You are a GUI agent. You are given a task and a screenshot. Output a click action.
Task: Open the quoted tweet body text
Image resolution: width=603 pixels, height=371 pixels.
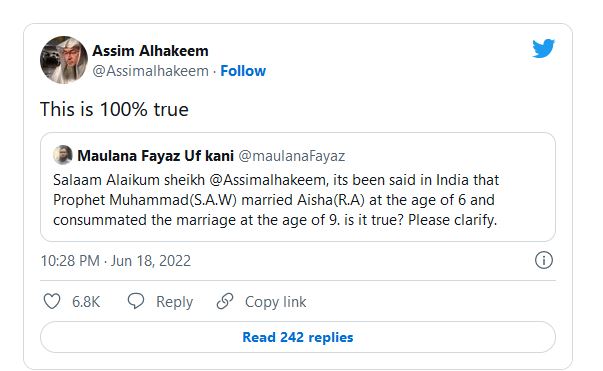click(x=276, y=200)
